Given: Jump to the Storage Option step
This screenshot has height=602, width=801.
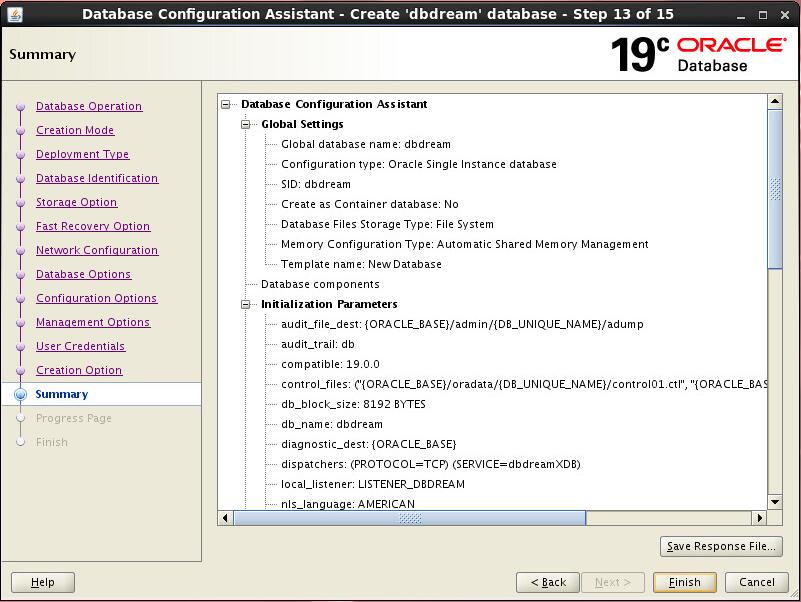Looking at the screenshot, I should 76,202.
